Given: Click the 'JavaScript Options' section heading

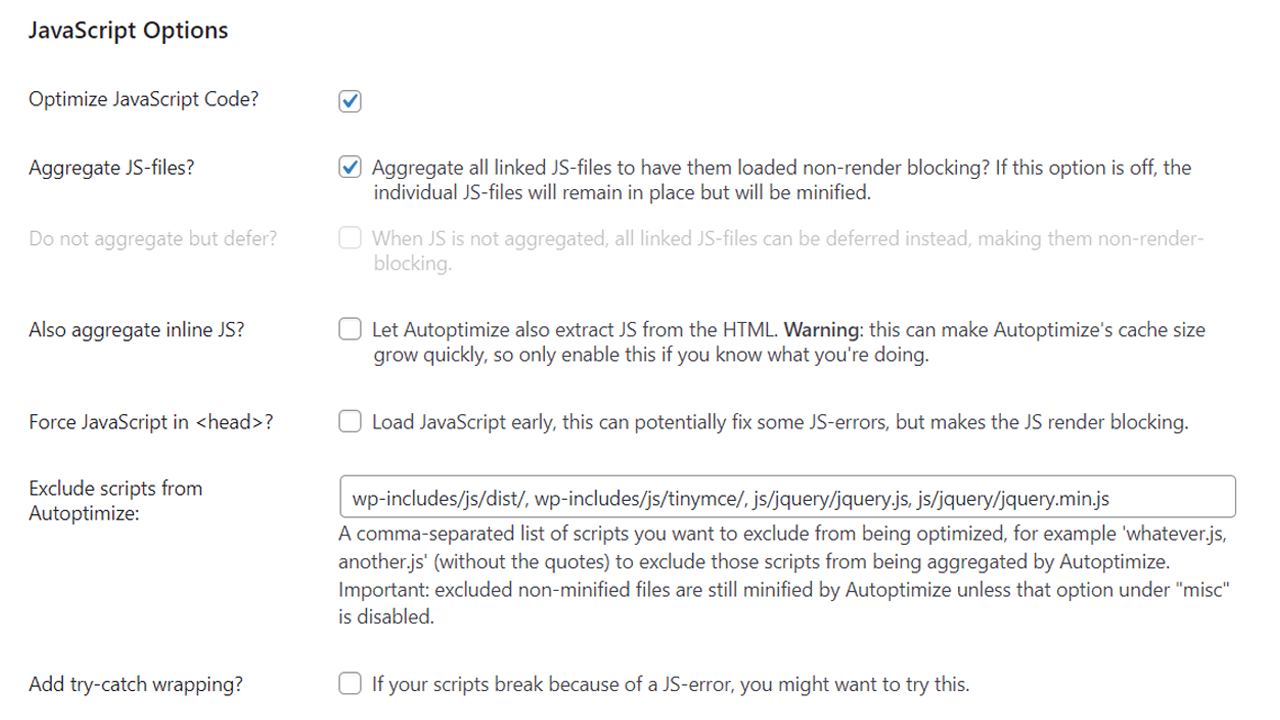Looking at the screenshot, I should pos(128,31).
